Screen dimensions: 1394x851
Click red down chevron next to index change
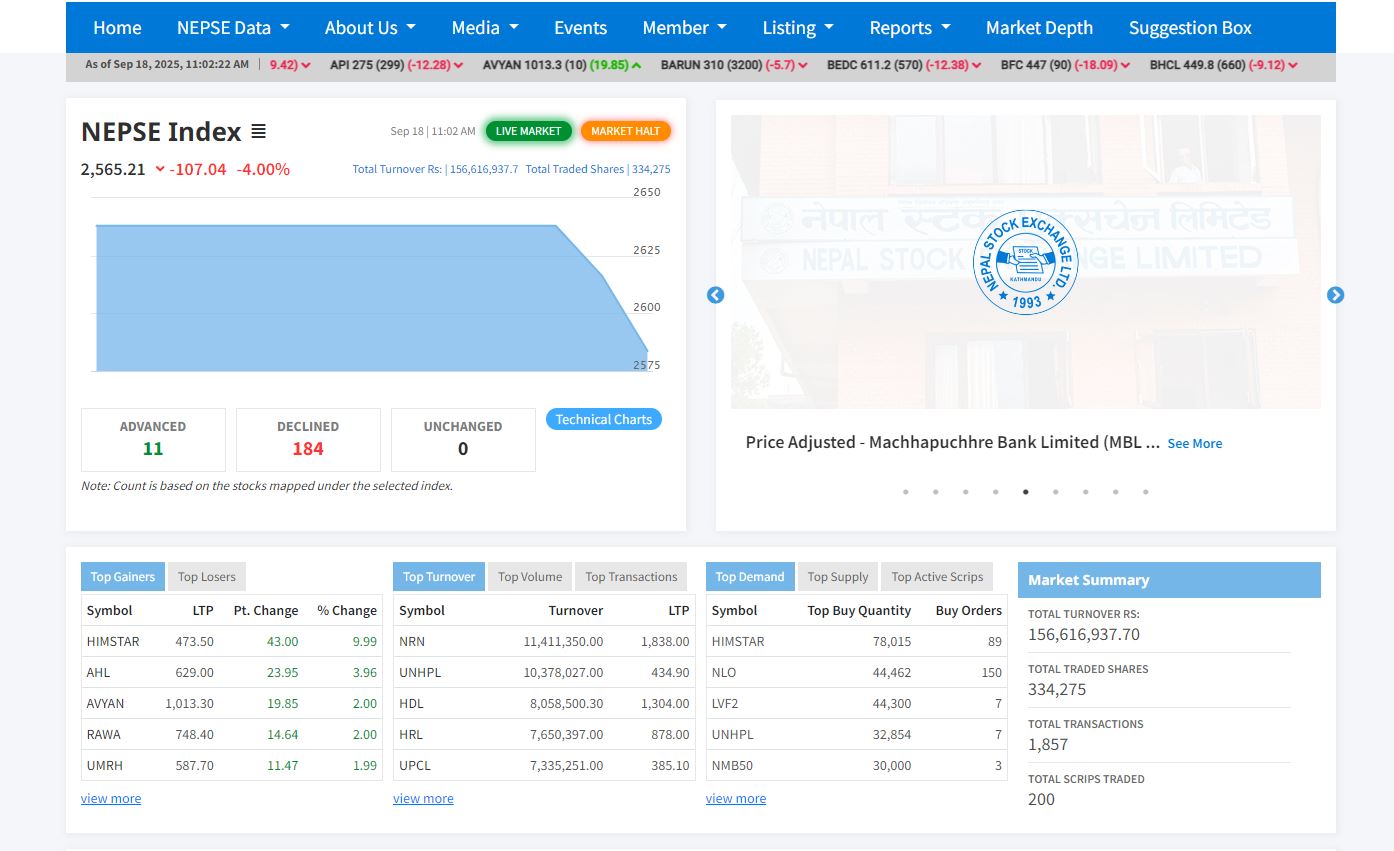[160, 169]
